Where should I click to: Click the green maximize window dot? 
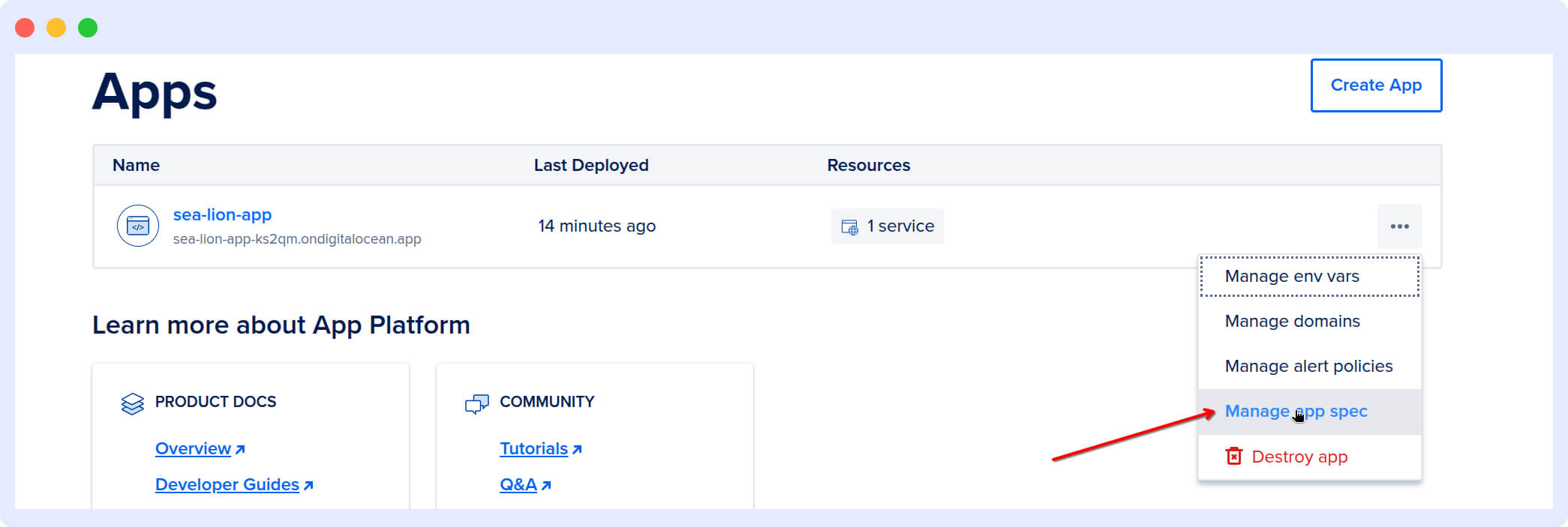point(88,28)
